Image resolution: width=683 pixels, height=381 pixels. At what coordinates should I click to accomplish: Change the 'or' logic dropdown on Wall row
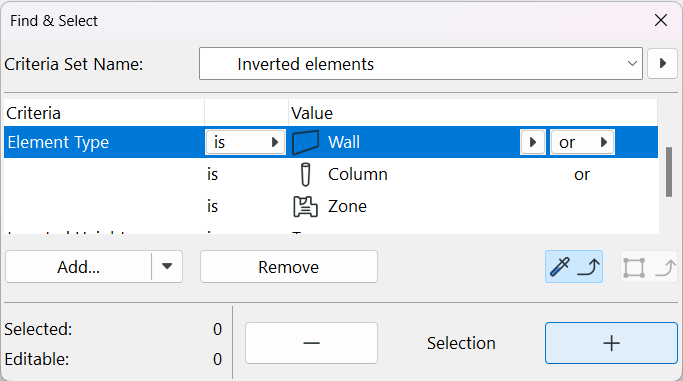pyautogui.click(x=582, y=142)
